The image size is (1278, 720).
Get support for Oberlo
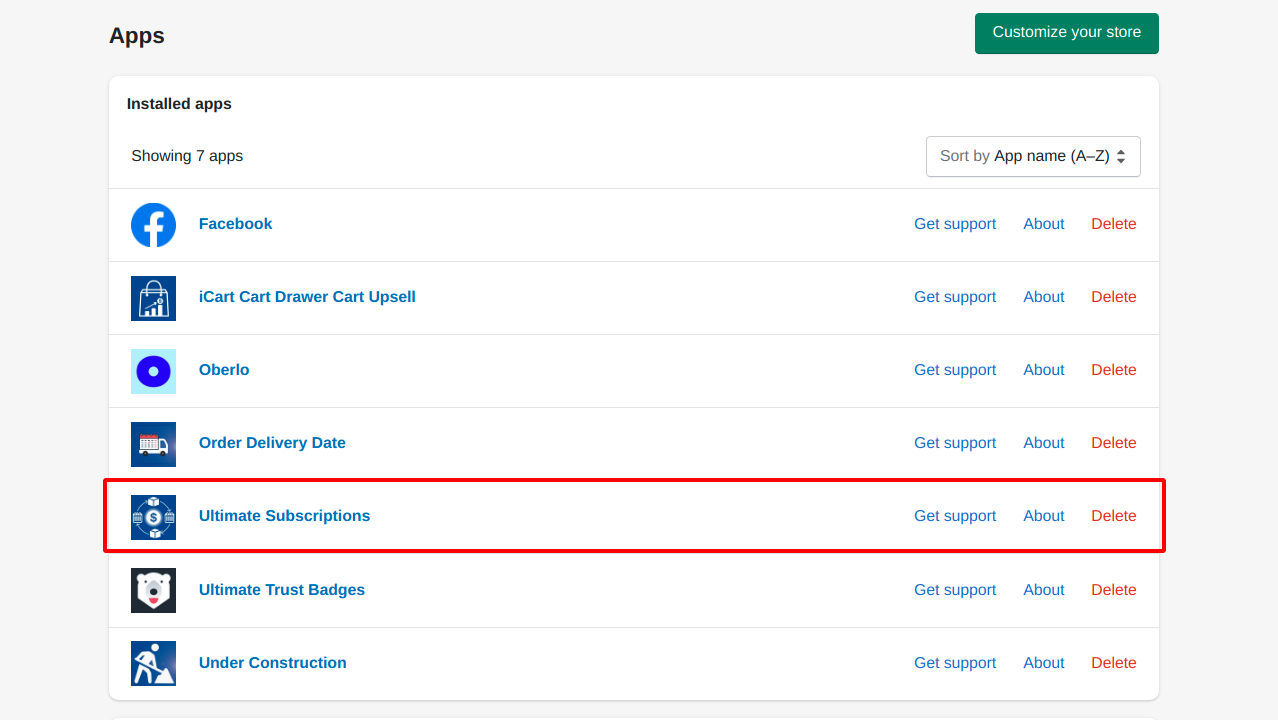955,370
